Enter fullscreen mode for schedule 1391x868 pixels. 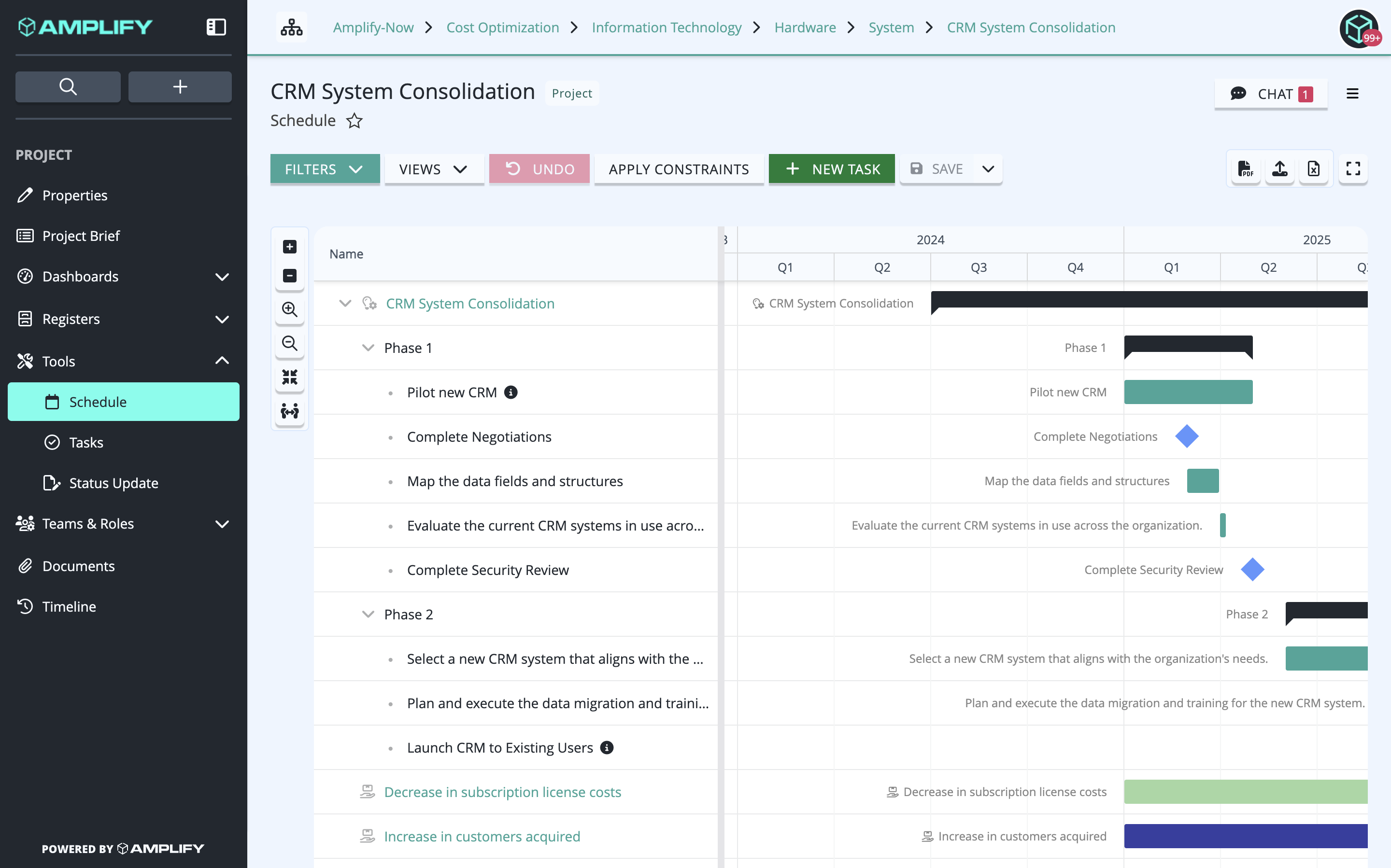click(1353, 169)
